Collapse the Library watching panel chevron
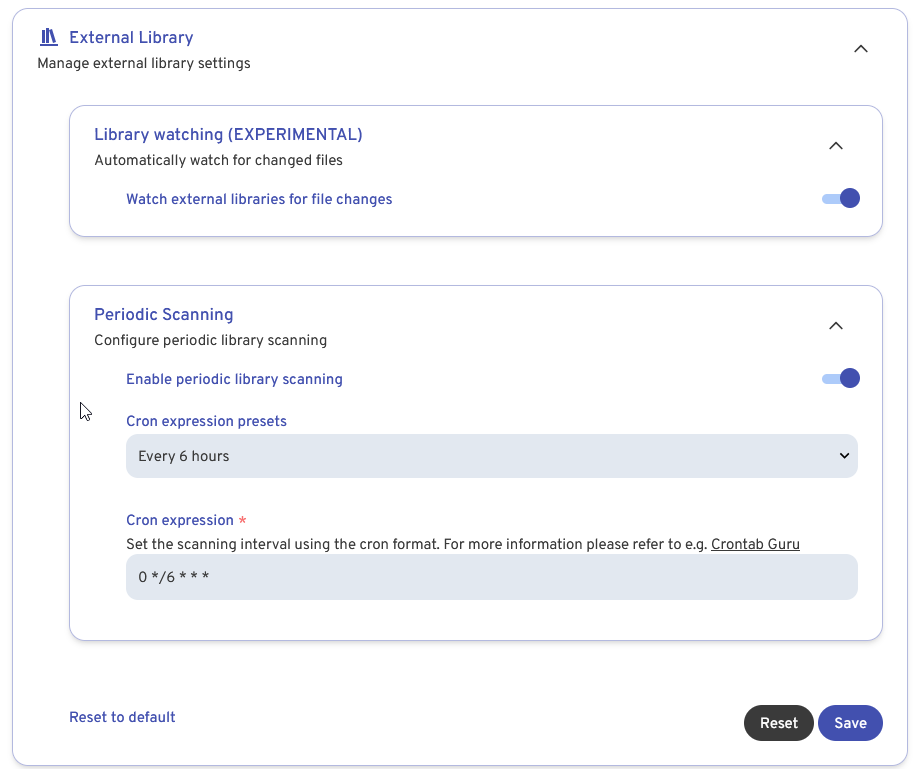The width and height of the screenshot is (920, 769). (x=836, y=146)
